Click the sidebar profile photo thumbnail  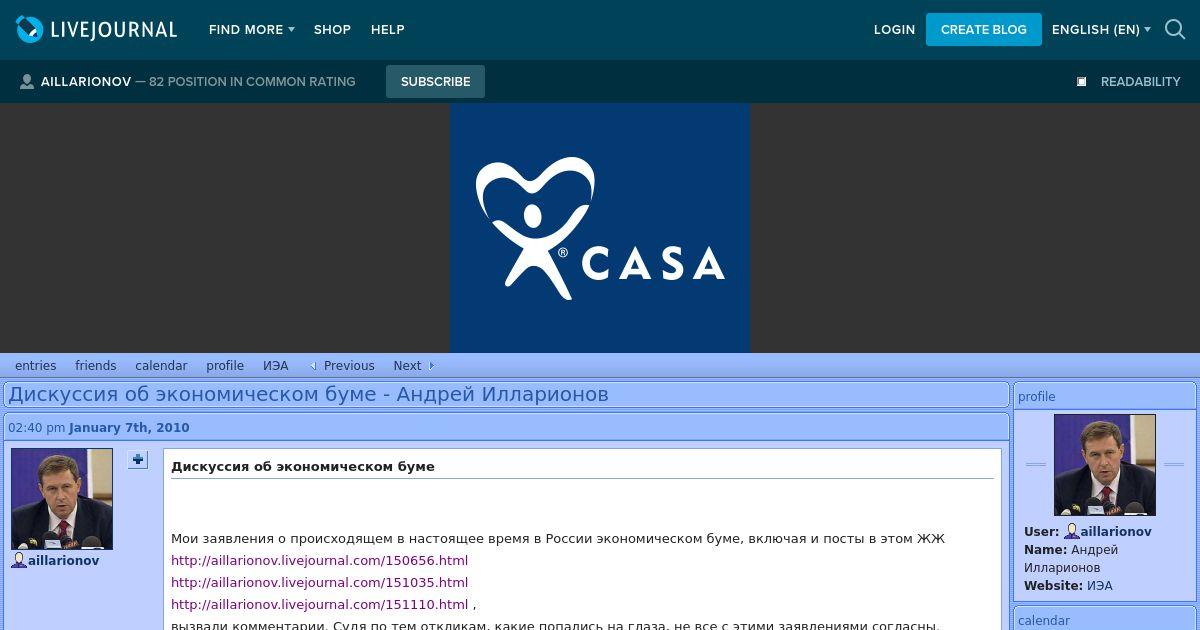click(x=1105, y=465)
